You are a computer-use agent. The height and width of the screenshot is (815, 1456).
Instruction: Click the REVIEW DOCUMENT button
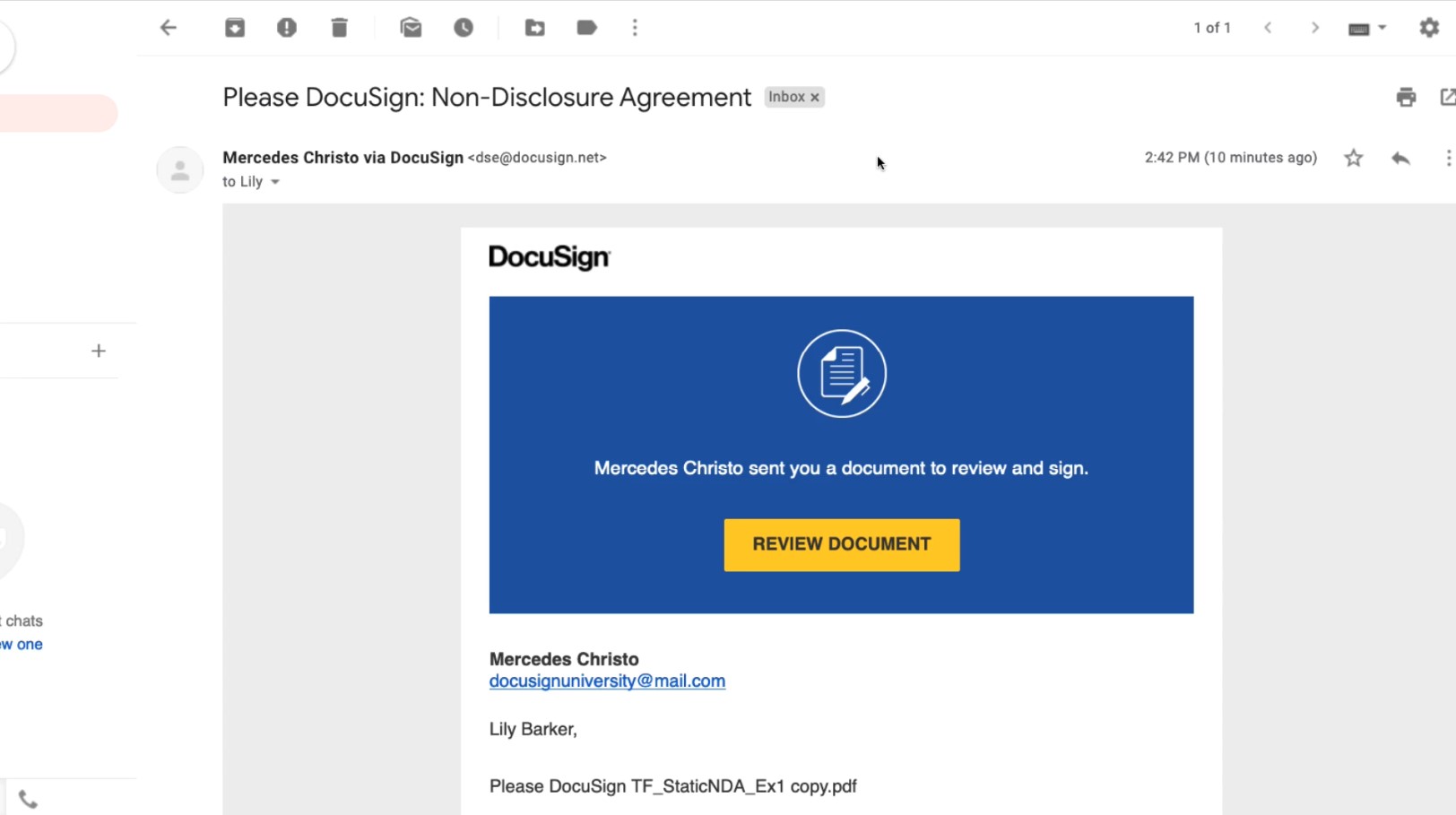842,544
